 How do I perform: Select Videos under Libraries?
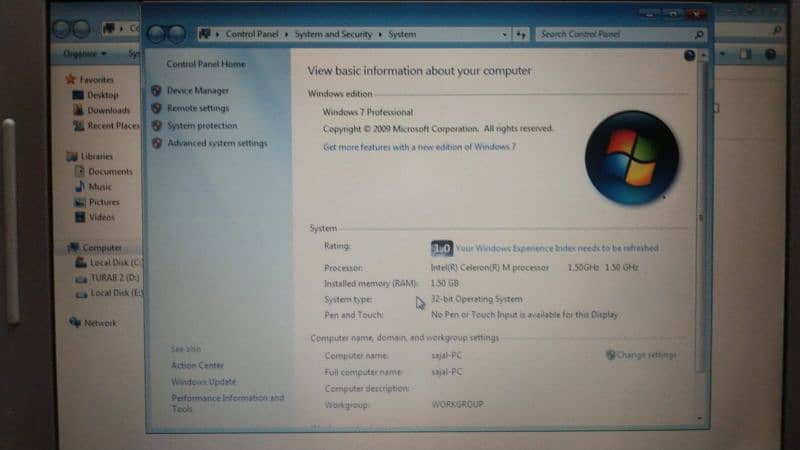(x=102, y=217)
